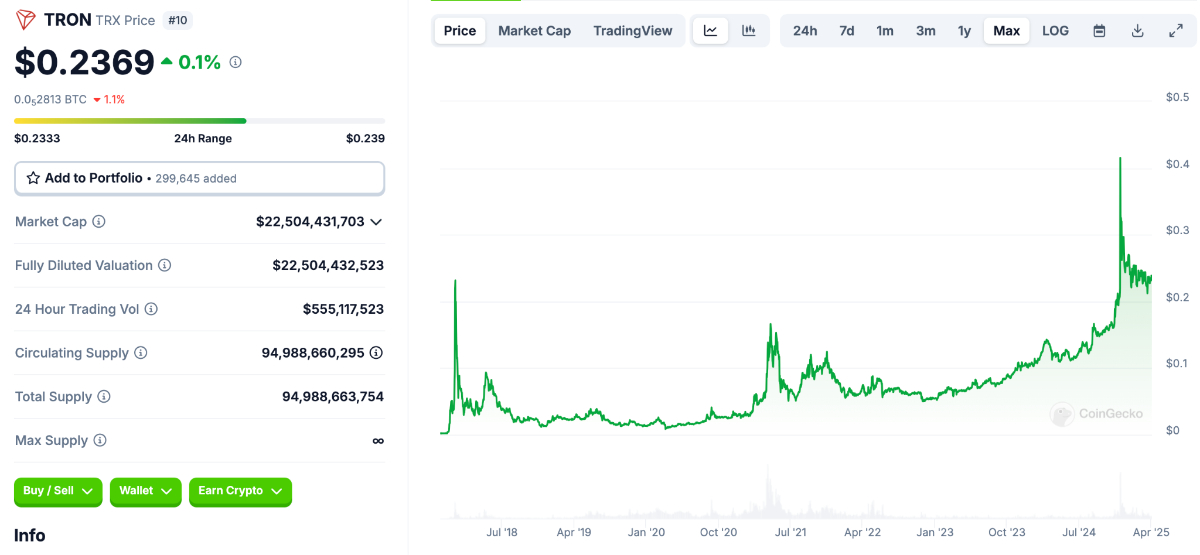Screen dimensions: 1200x555
Task: Open the Earn Crypto dropdown
Action: pos(240,491)
